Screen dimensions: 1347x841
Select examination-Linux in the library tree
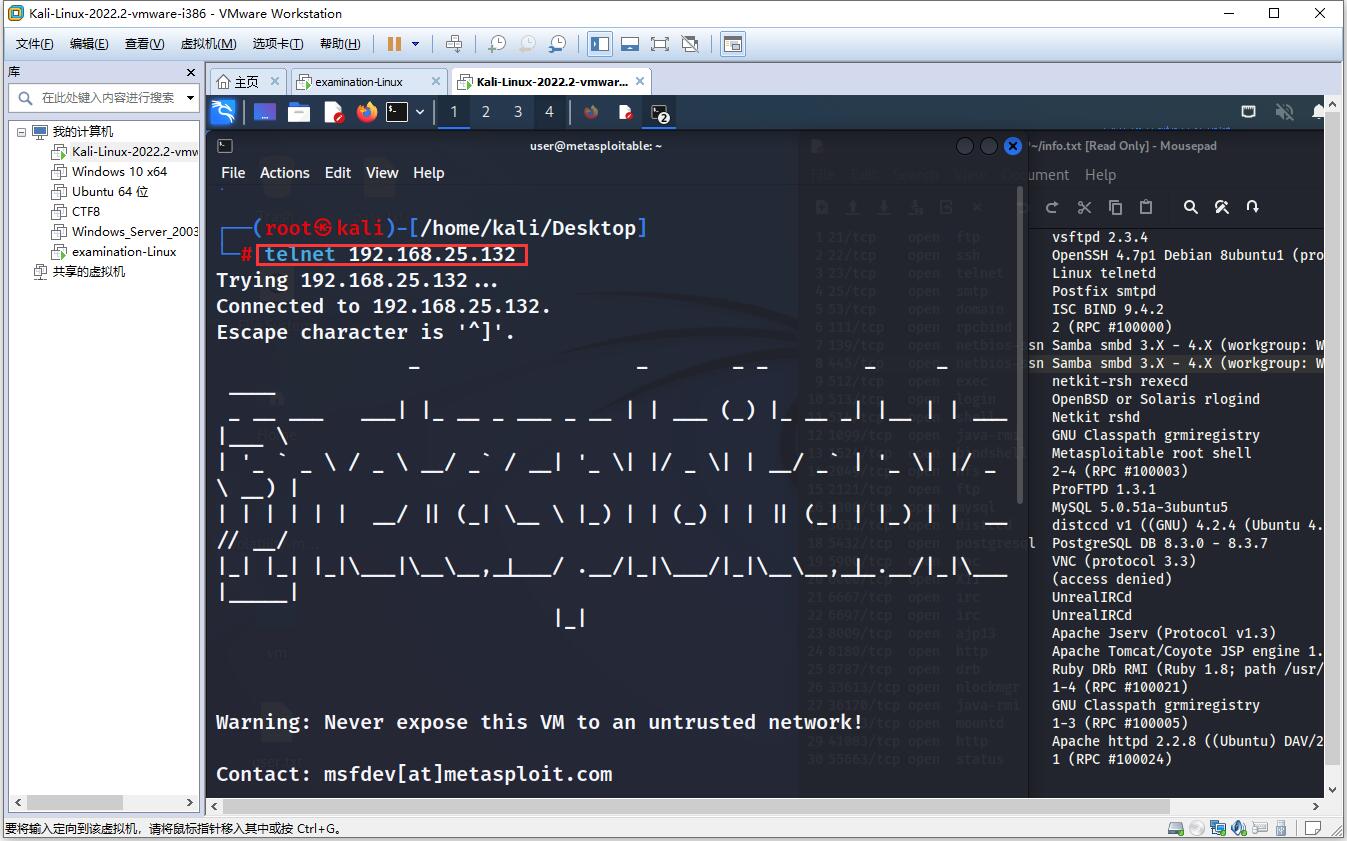124,252
